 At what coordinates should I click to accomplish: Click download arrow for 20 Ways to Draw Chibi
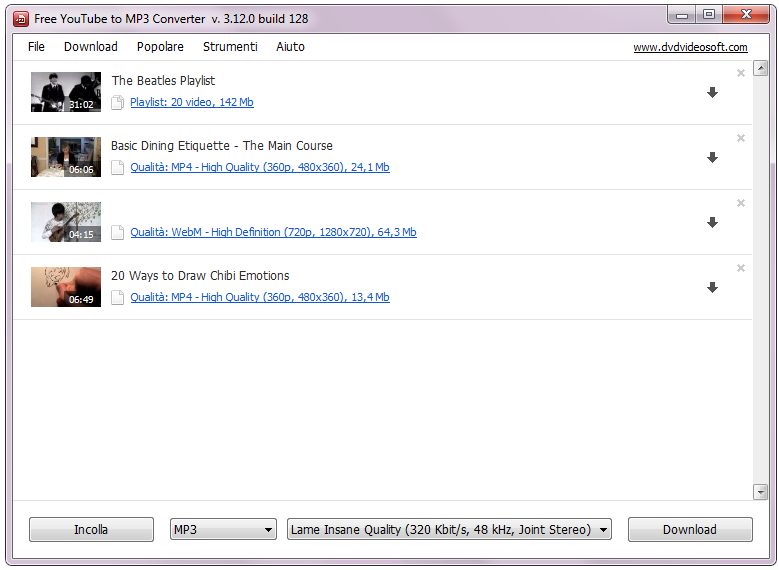click(712, 288)
